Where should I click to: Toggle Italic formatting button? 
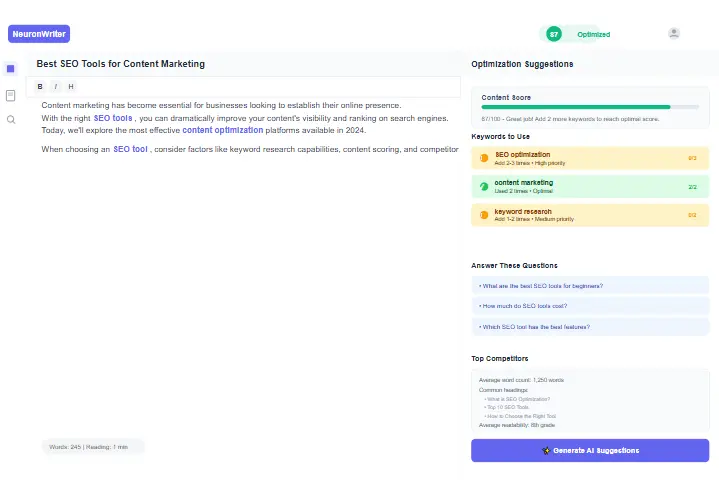(55, 86)
